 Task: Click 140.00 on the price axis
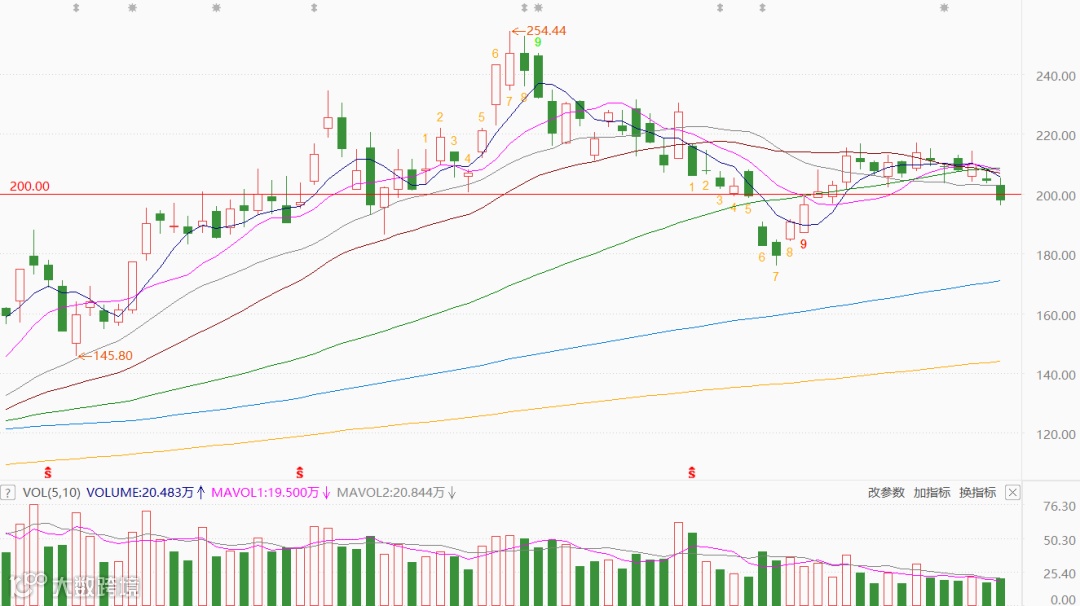click(x=1055, y=375)
